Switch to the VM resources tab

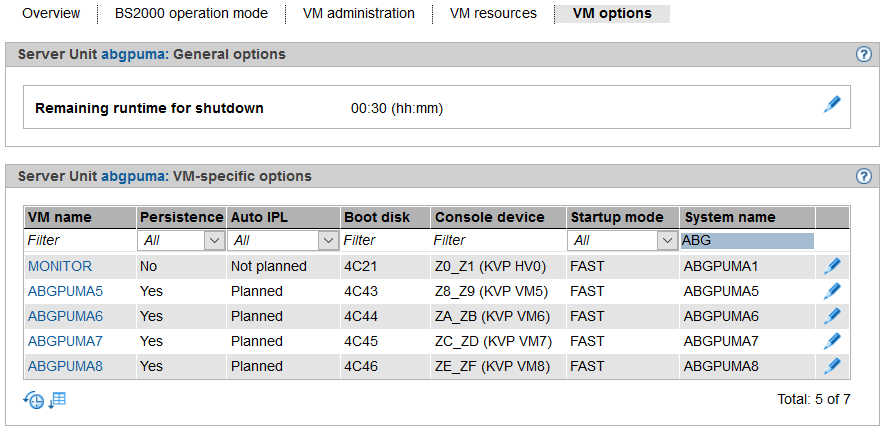[493, 14]
